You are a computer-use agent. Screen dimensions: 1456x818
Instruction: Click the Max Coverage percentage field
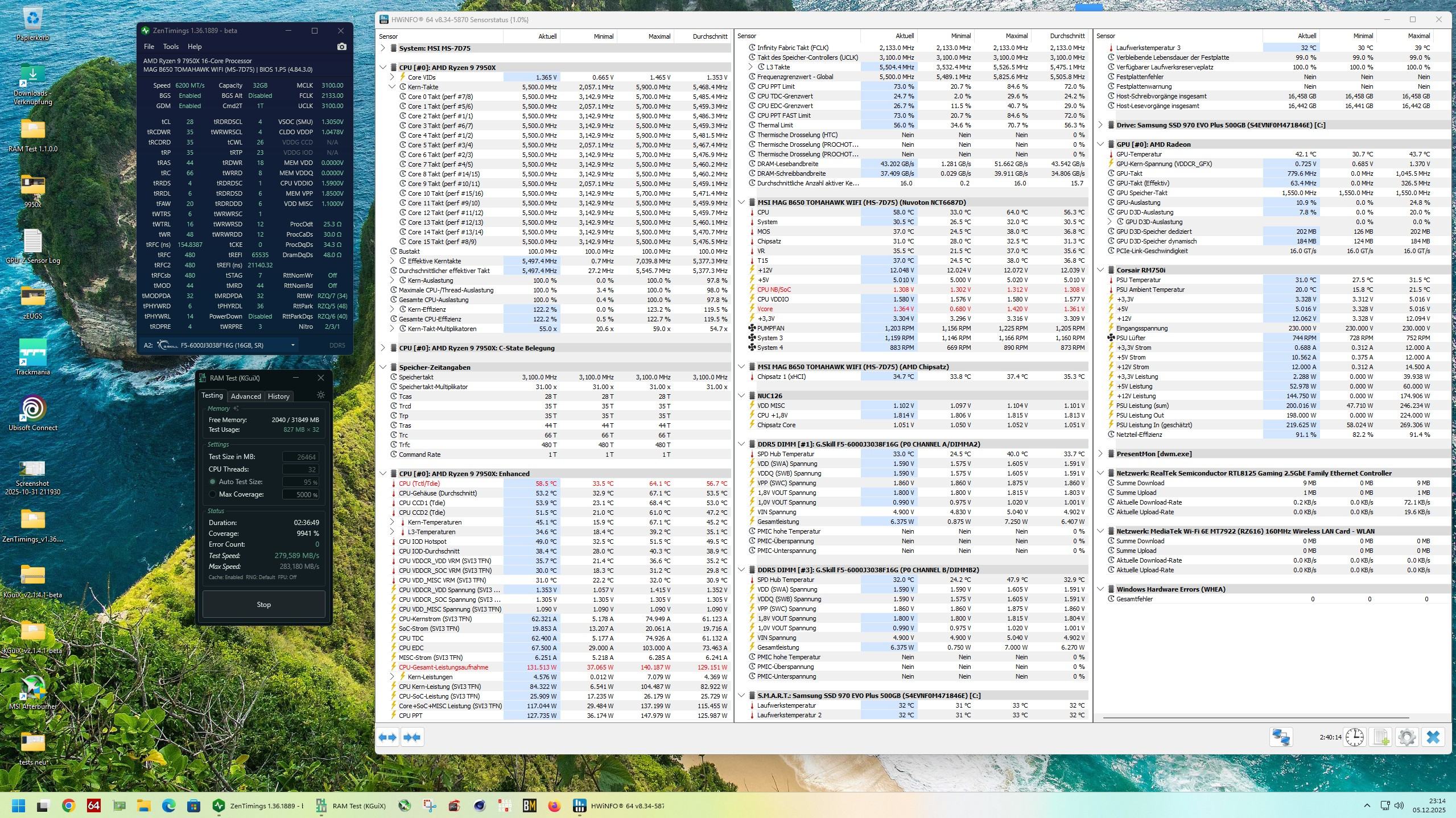300,494
